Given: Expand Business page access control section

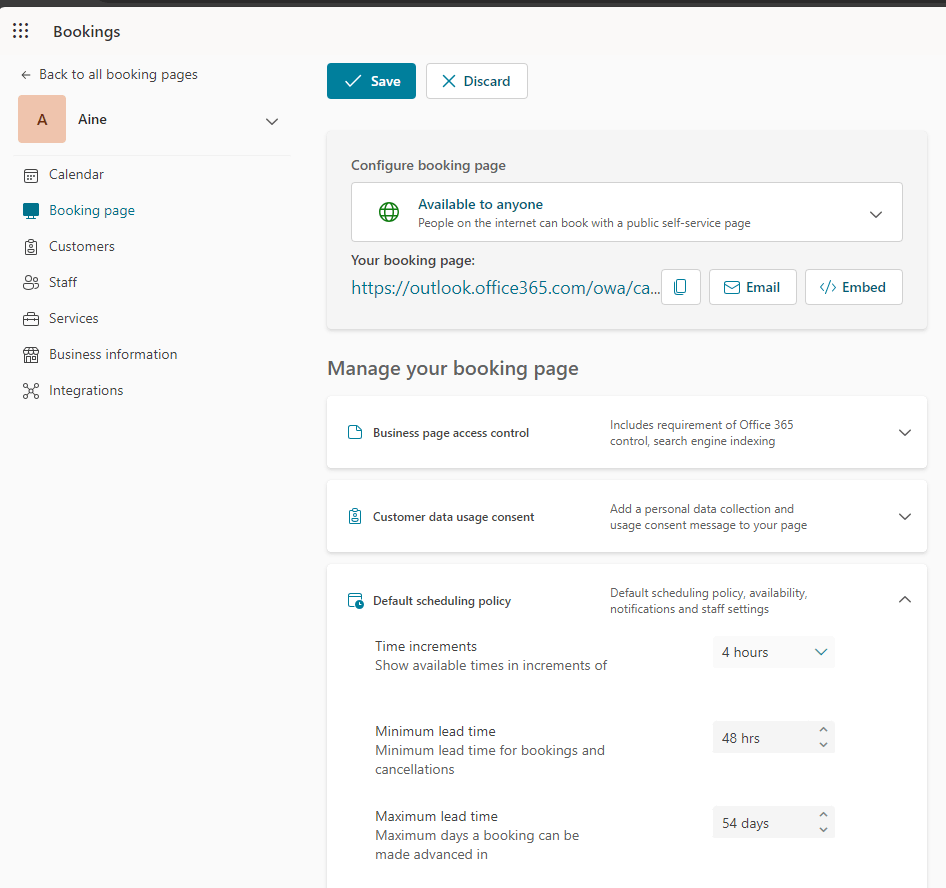Looking at the screenshot, I should tap(904, 433).
